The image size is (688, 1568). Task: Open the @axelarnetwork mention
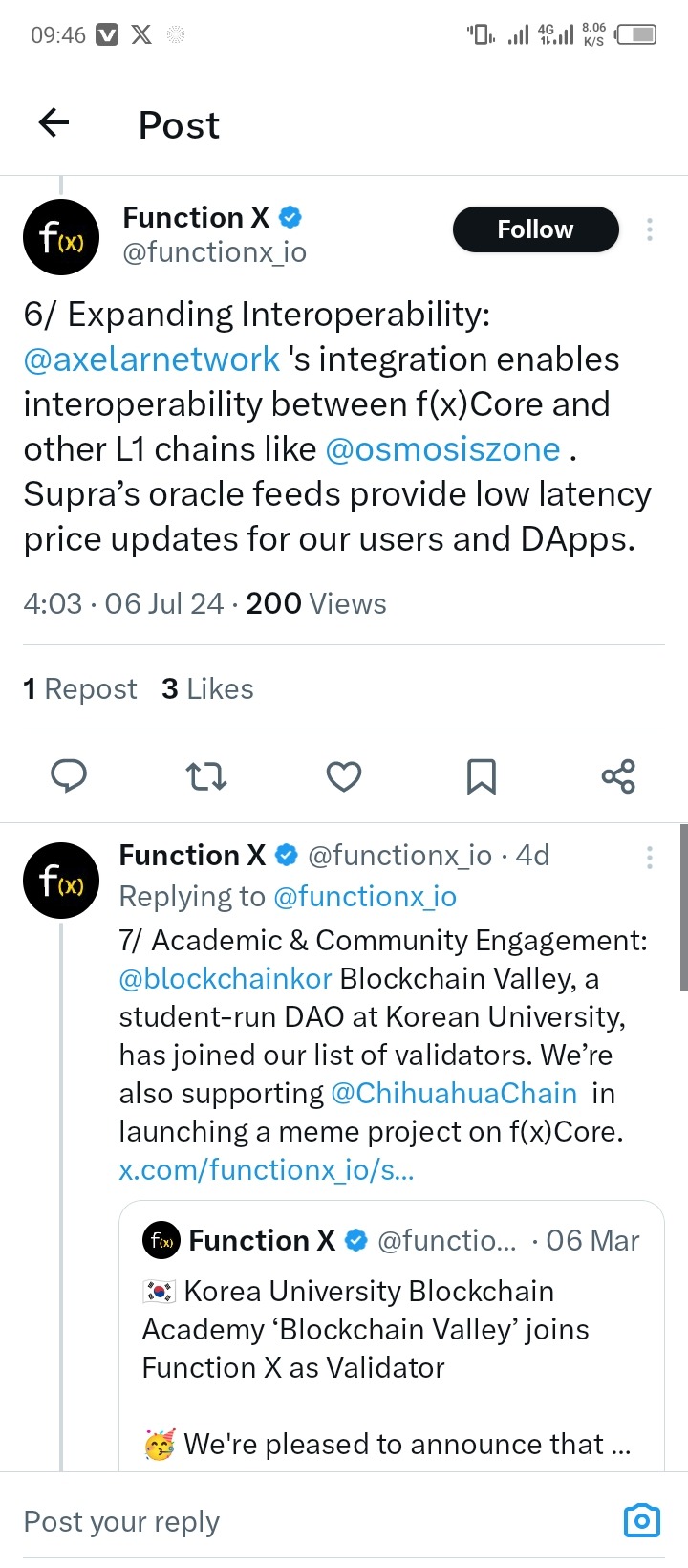152,359
